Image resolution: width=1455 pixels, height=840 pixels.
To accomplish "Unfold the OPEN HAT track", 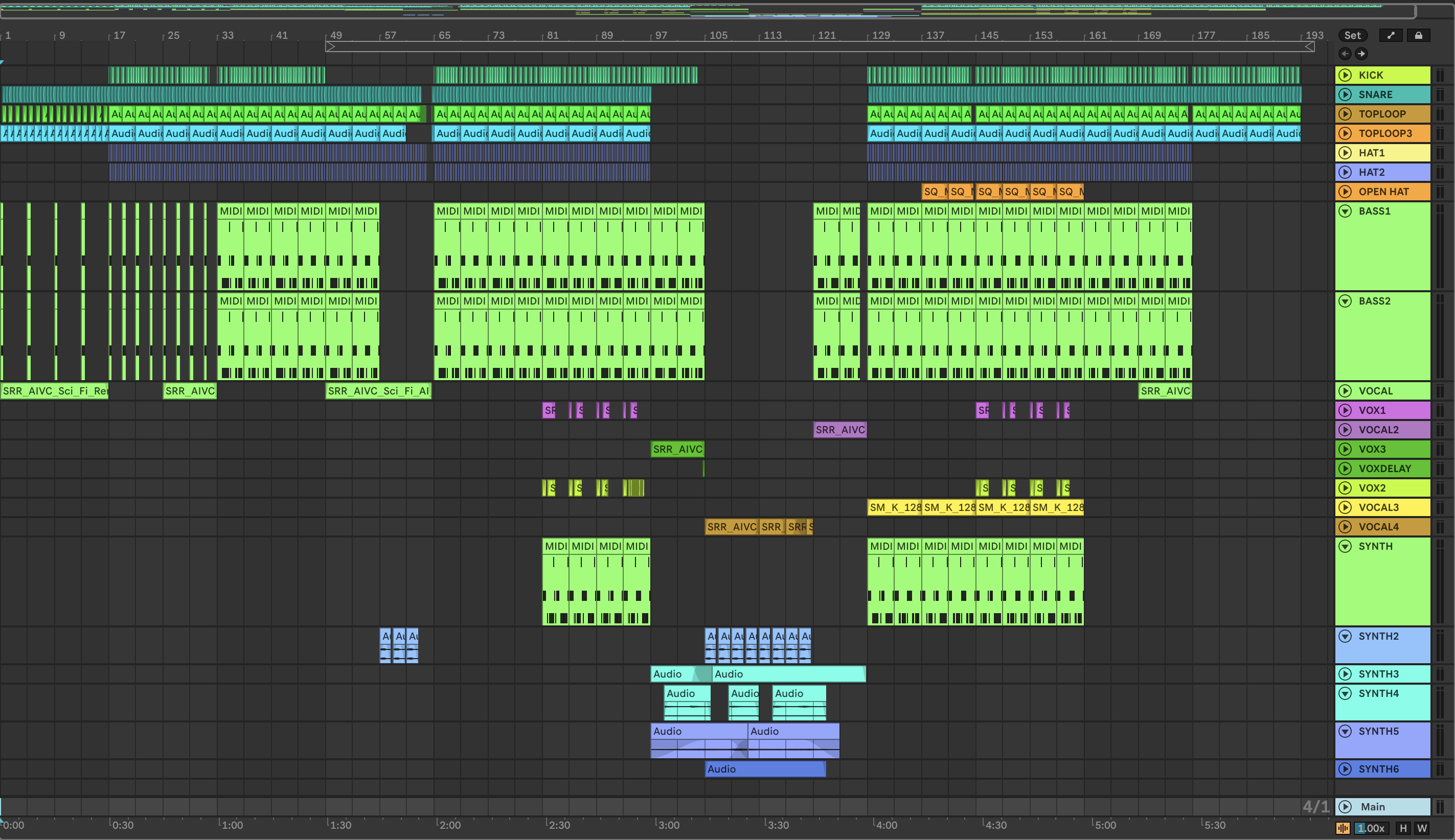I will 1345,192.
